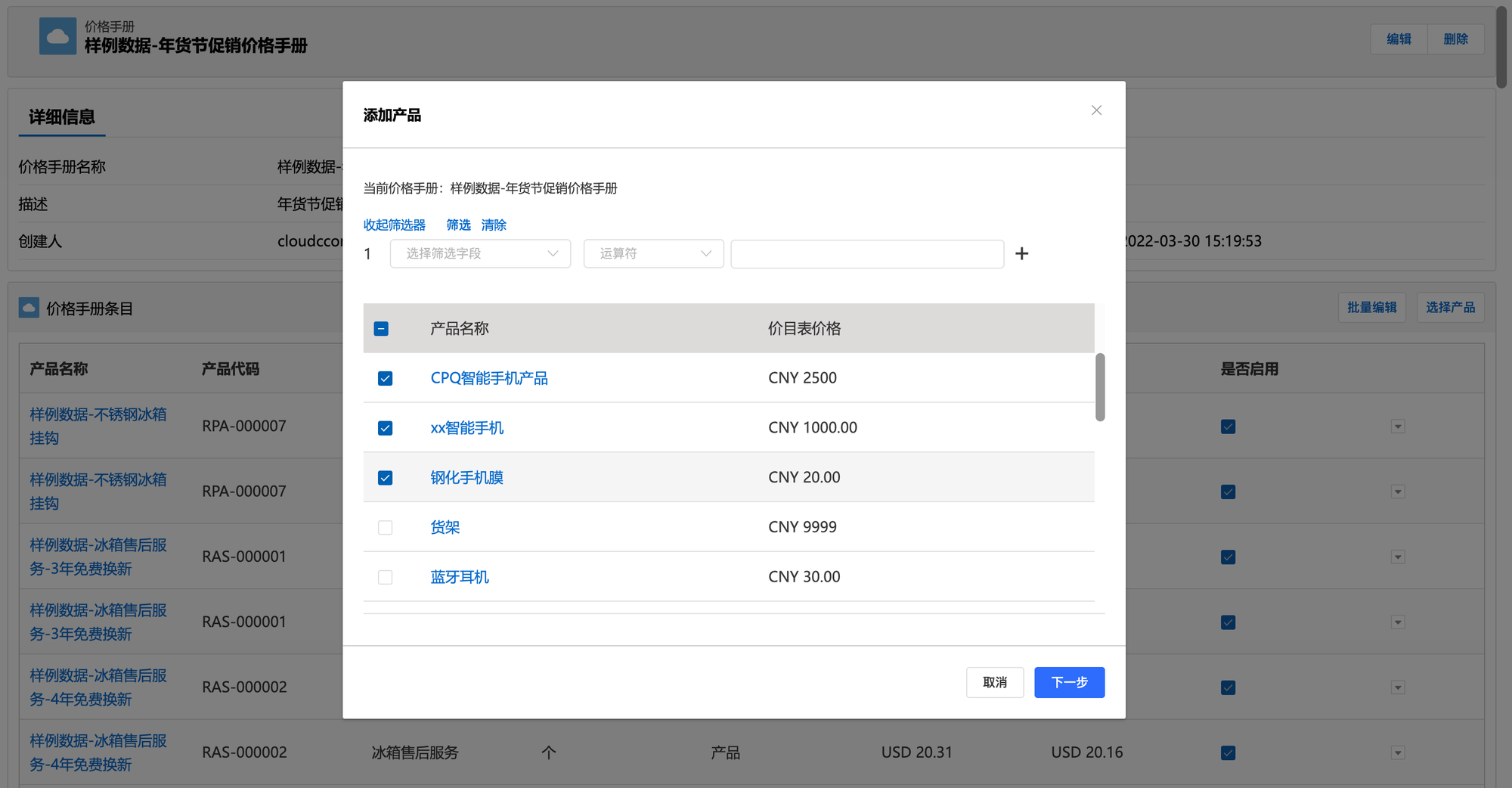1512x788 pixels.
Task: Switch to the 详细信息 tab
Action: pos(62,117)
